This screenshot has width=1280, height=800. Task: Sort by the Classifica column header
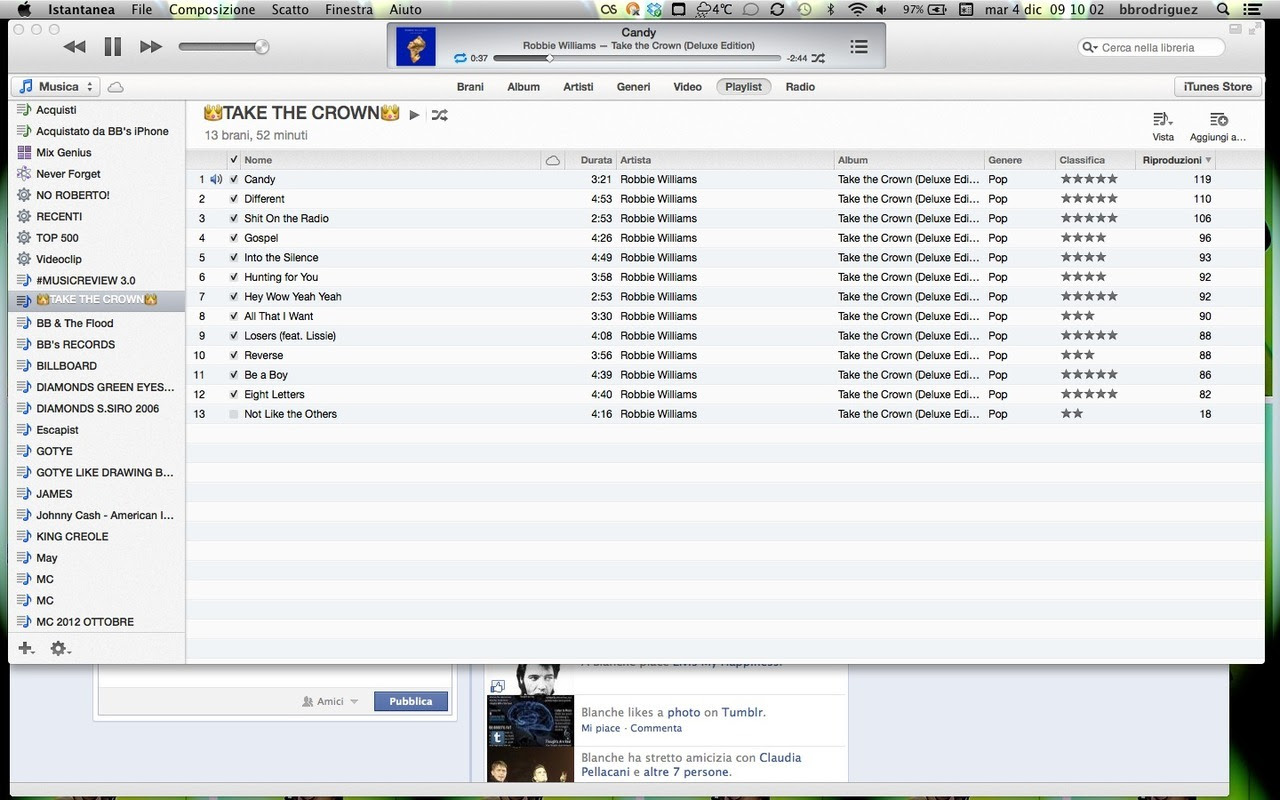click(x=1082, y=160)
